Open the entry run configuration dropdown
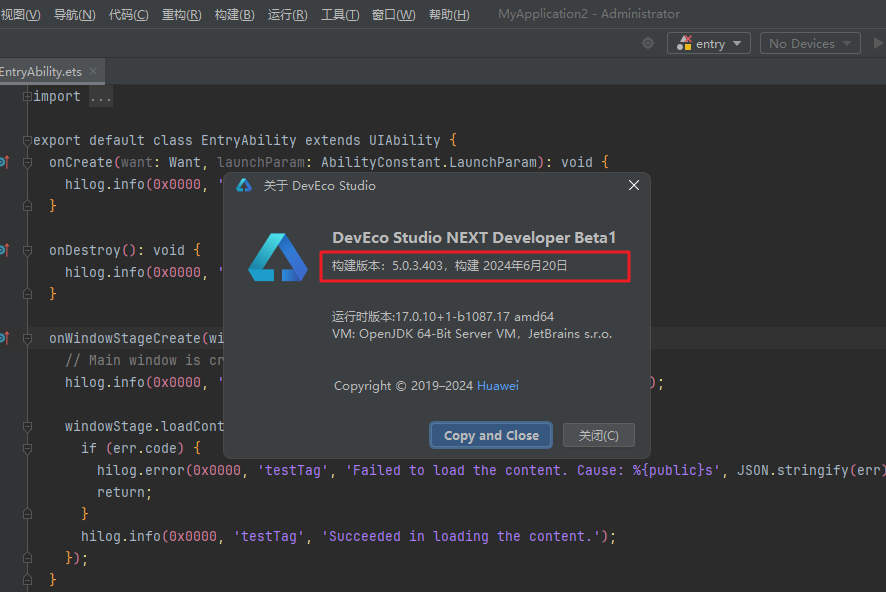The image size is (886, 592). (x=709, y=43)
